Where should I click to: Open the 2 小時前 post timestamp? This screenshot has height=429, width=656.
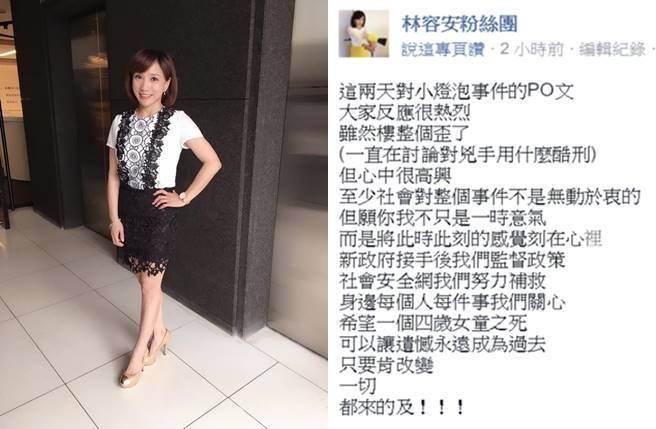click(x=531, y=49)
